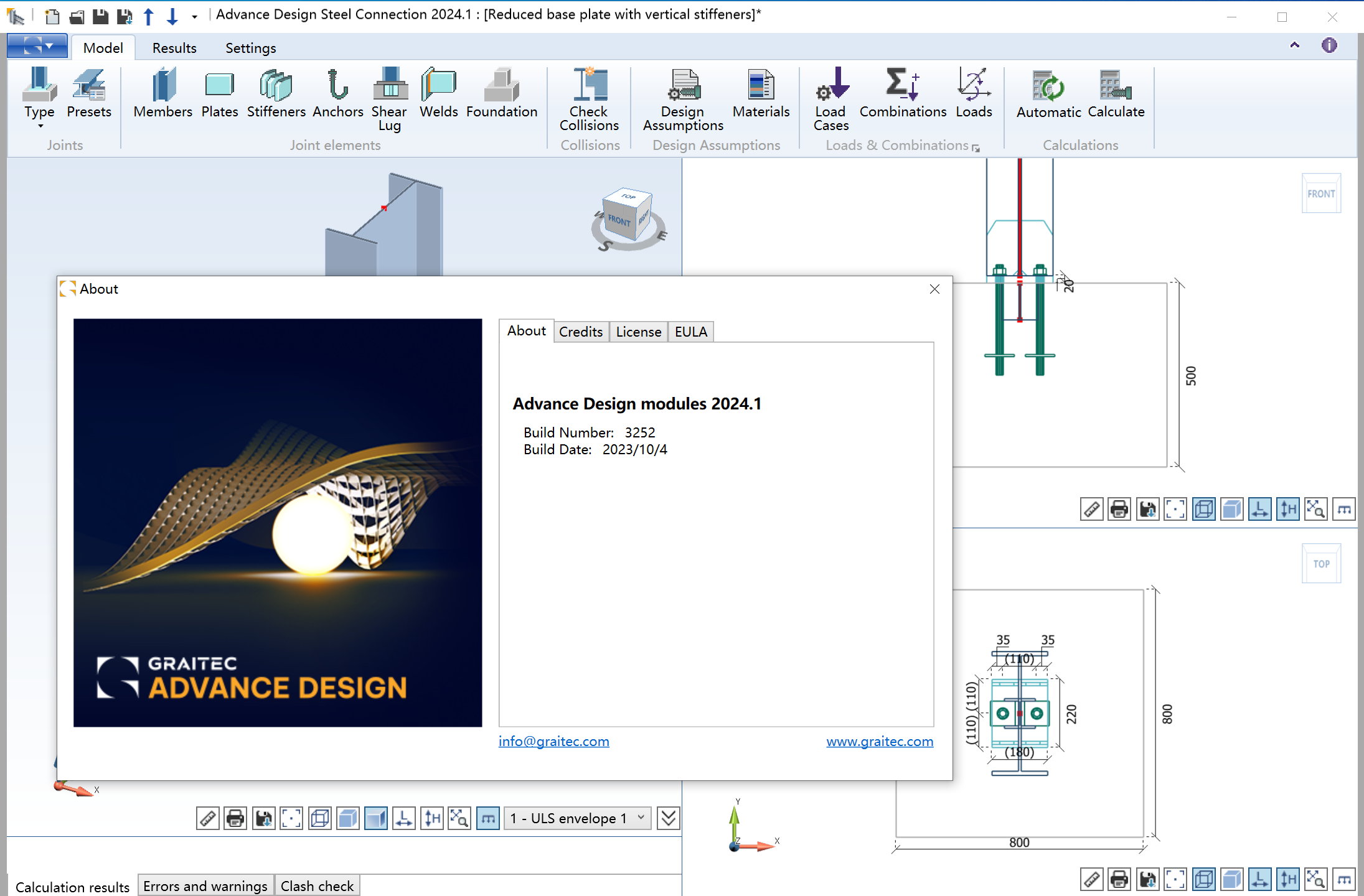Open the Foundation tool

(x=501, y=93)
